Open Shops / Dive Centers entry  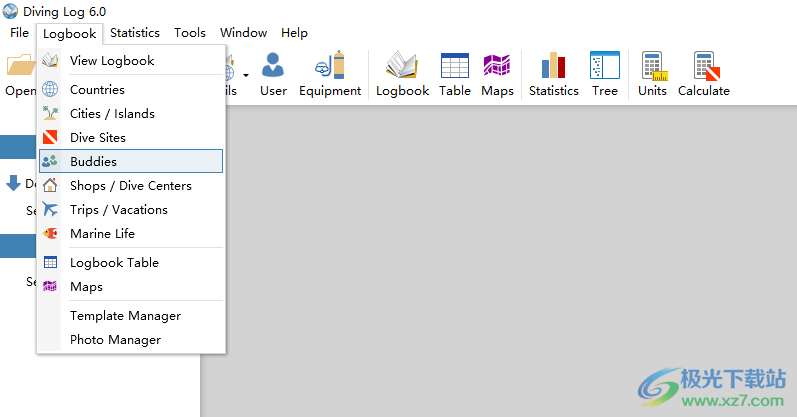point(131,186)
